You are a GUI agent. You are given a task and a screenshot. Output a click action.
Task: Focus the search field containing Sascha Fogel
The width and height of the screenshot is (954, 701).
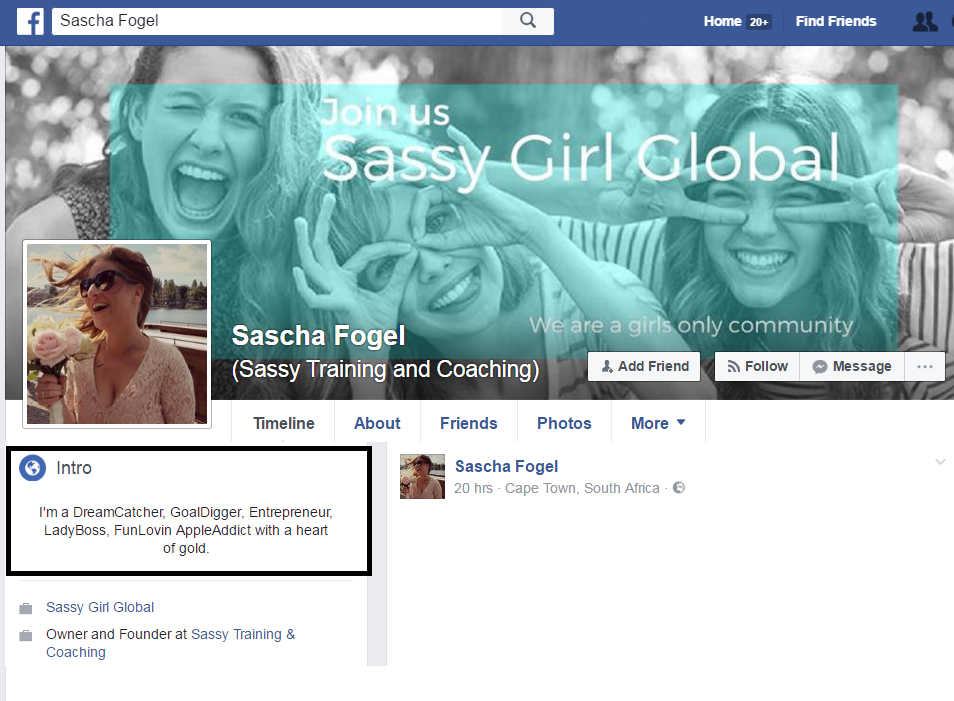277,21
